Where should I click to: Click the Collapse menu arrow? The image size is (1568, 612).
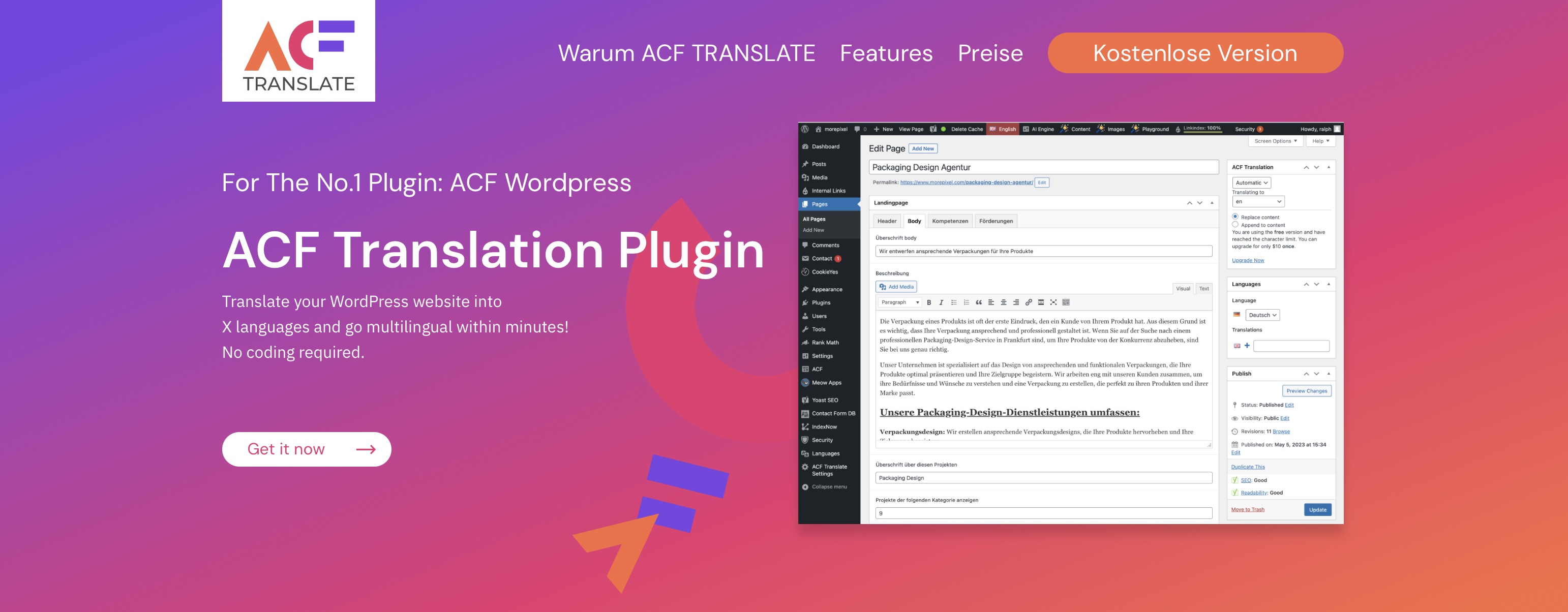[x=805, y=486]
